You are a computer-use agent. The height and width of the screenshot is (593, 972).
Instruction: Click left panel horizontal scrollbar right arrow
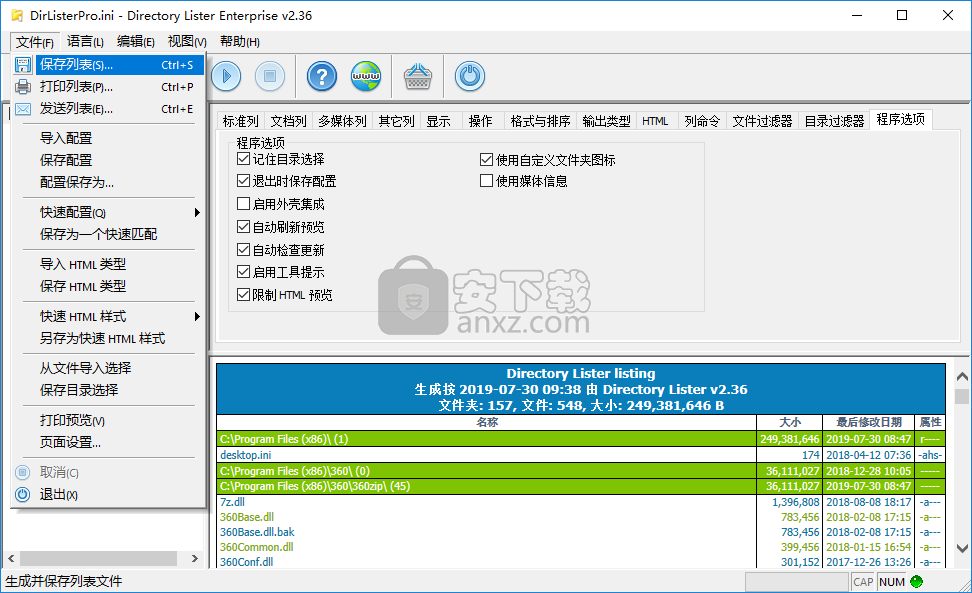195,558
